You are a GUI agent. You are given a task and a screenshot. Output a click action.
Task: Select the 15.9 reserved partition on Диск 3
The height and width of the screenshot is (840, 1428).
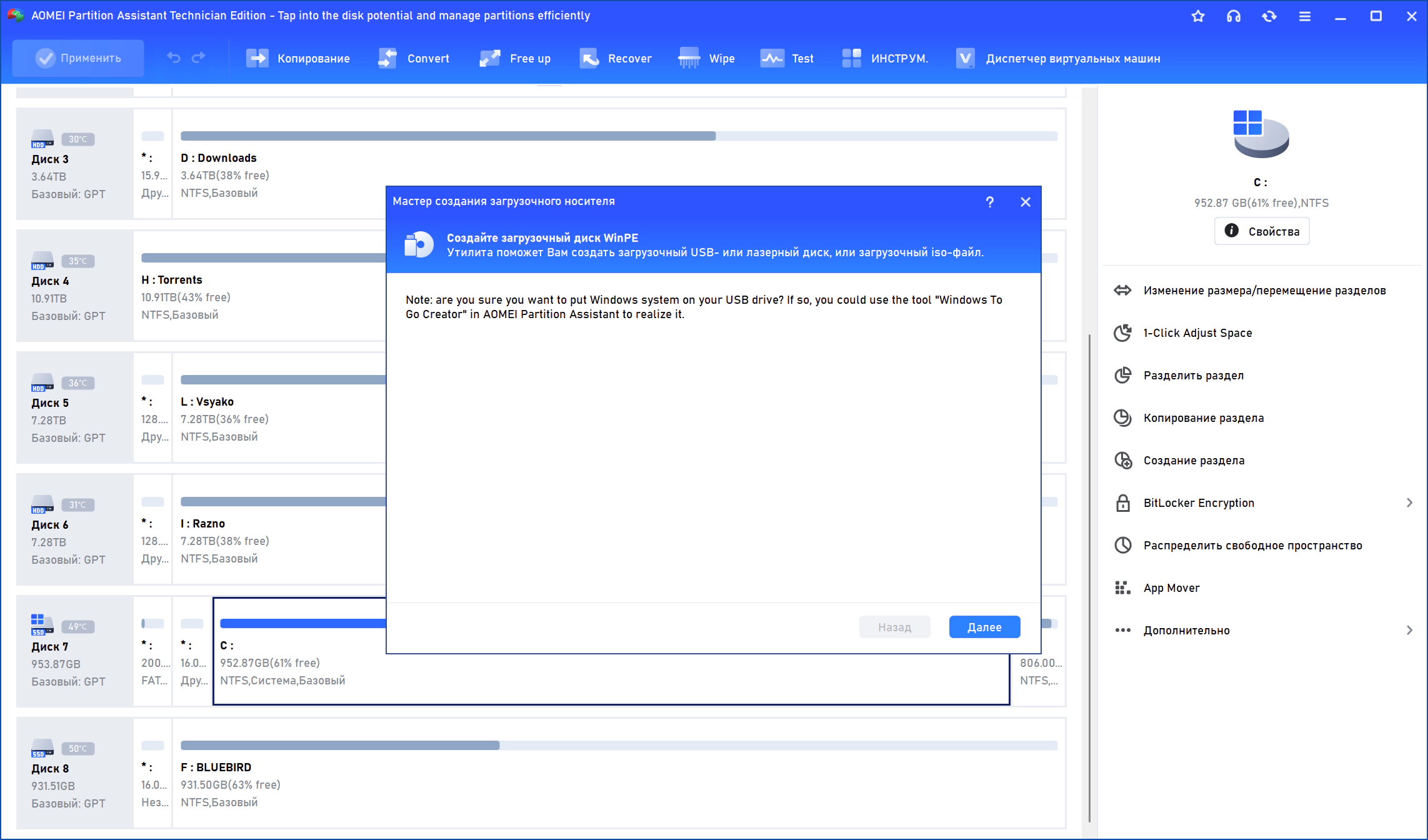[x=153, y=164]
